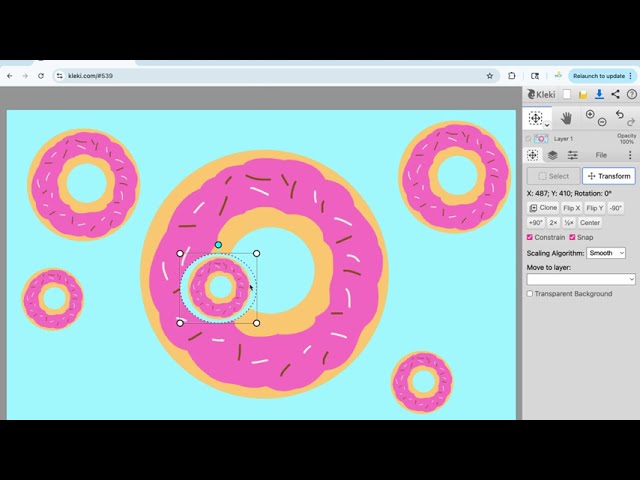The width and height of the screenshot is (640, 480).
Task: Click the cyan rotation handle of selection
Action: point(218,245)
